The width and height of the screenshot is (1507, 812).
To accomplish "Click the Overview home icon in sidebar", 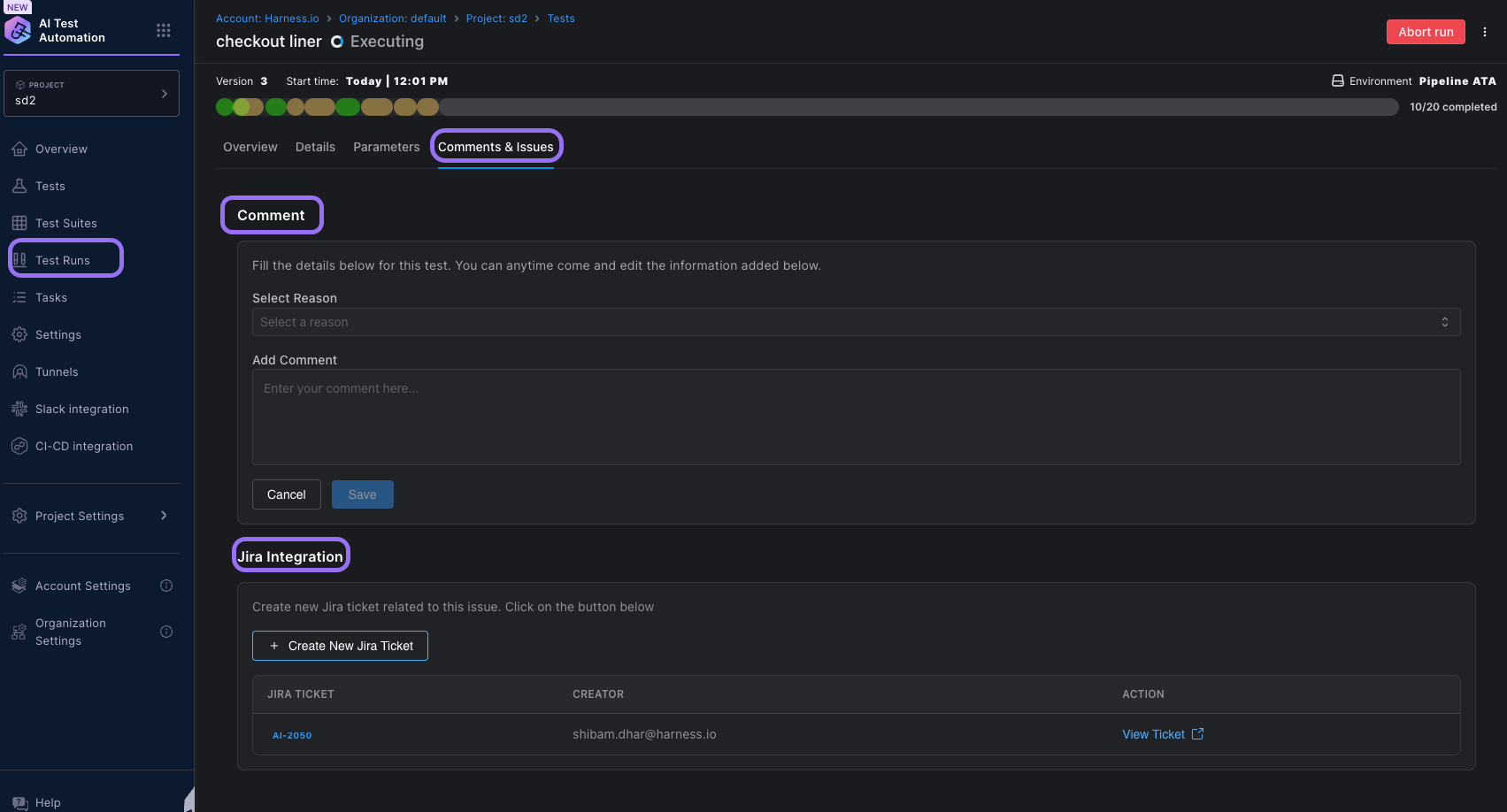I will click(x=19, y=149).
